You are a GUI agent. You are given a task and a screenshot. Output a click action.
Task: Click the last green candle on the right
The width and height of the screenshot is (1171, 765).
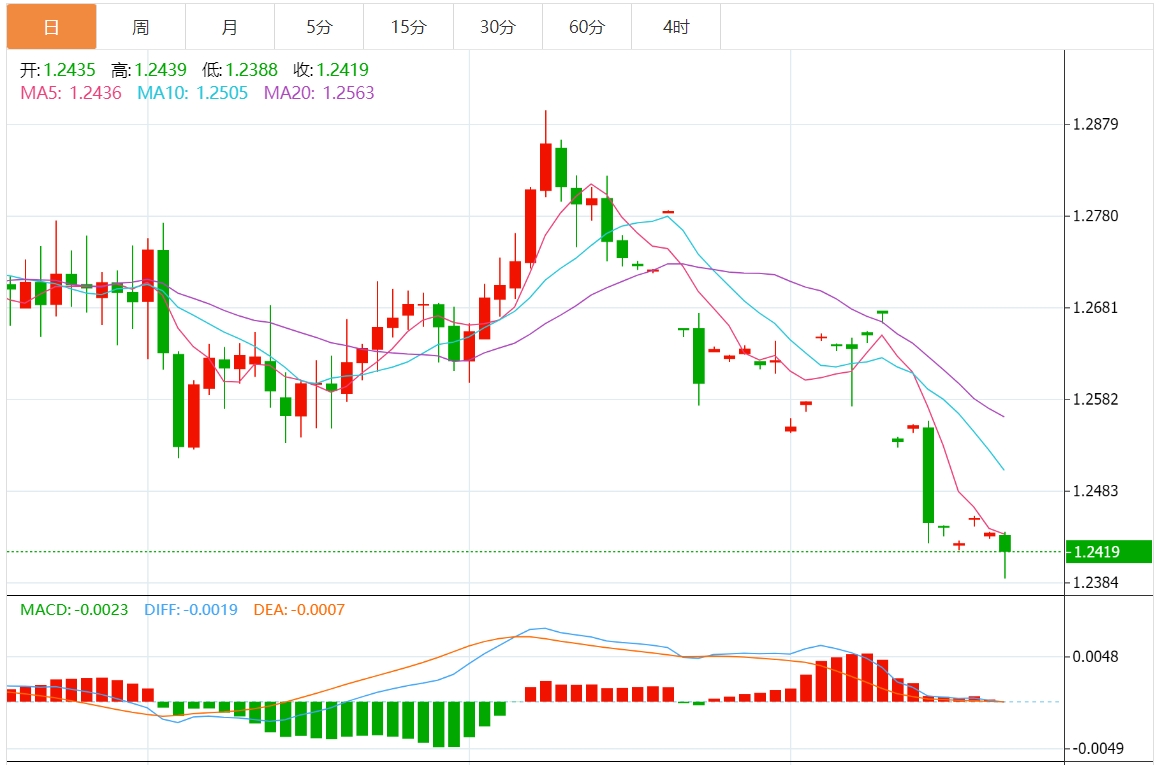coord(1005,543)
